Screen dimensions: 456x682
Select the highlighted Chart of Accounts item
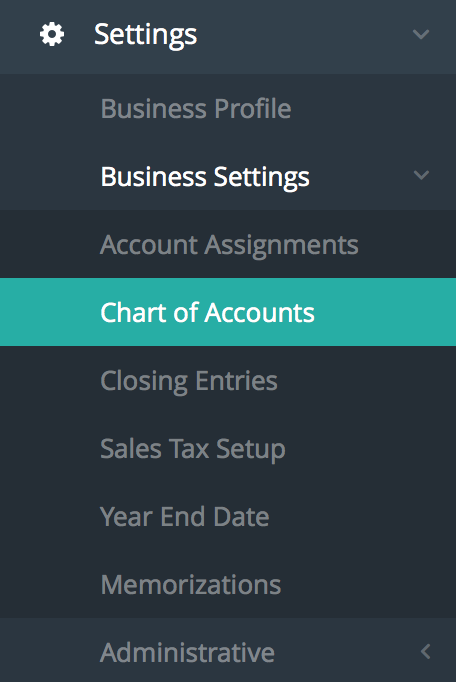(x=228, y=312)
